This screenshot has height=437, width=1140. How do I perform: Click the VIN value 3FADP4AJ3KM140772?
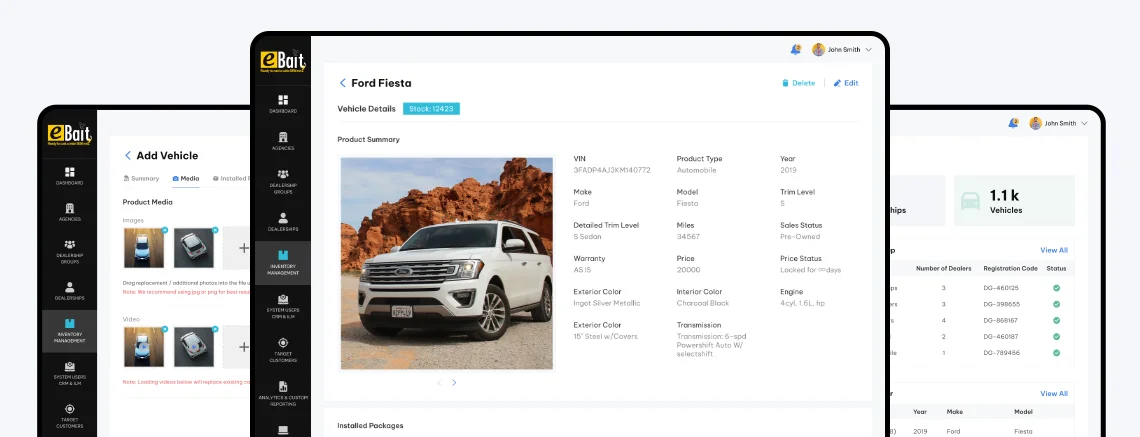[611, 170]
